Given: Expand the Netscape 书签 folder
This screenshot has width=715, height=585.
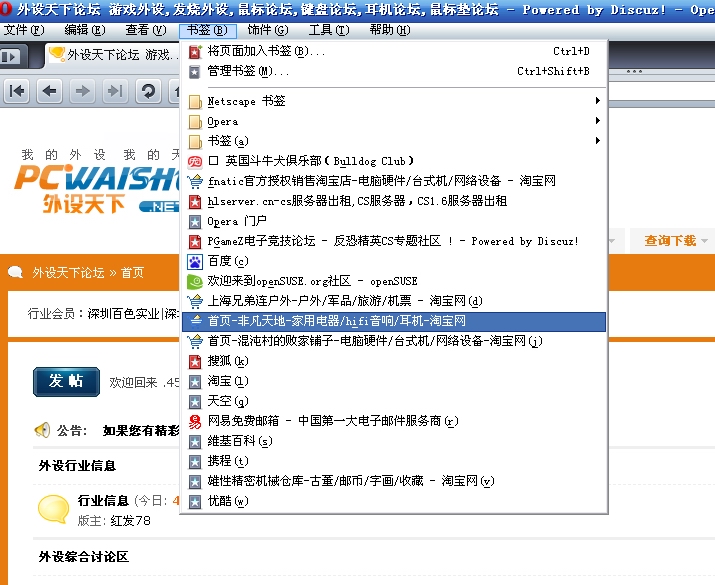Looking at the screenshot, I should coord(394,101).
